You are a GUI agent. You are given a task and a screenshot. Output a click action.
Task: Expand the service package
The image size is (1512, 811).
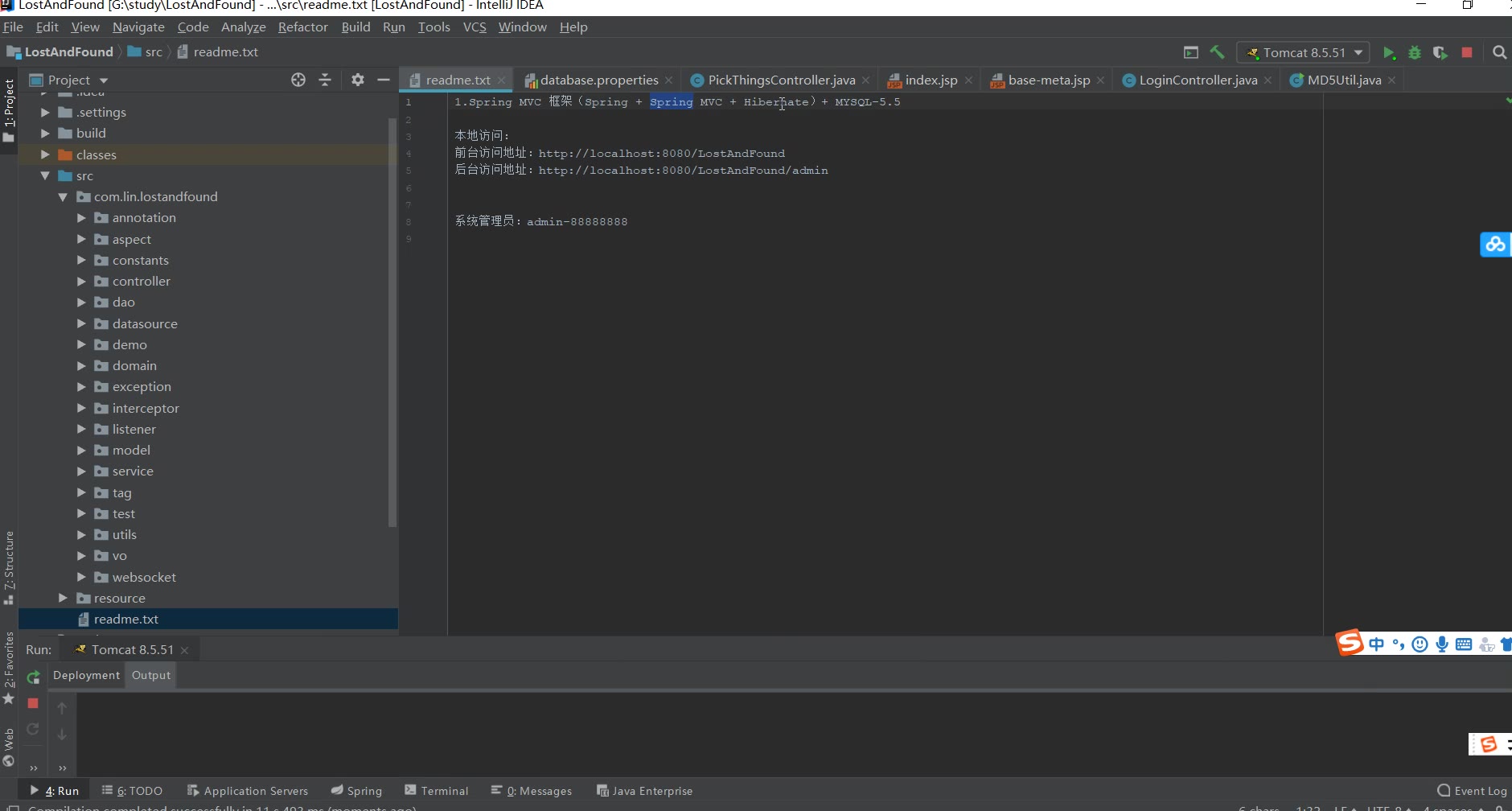click(81, 471)
